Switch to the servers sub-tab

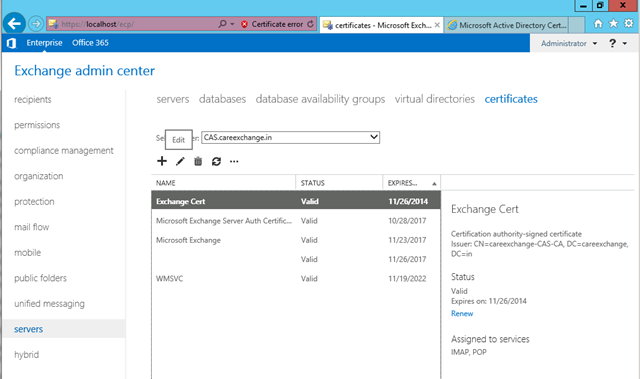pos(173,99)
